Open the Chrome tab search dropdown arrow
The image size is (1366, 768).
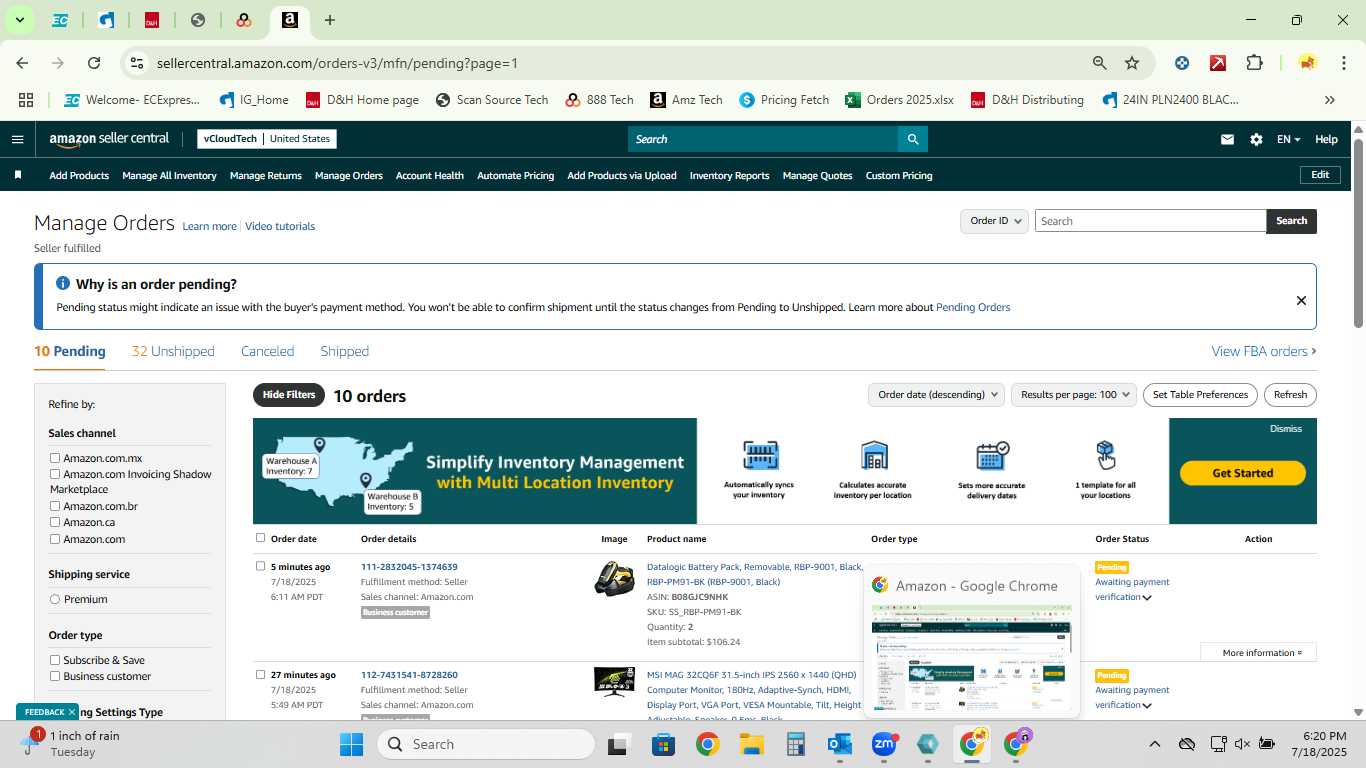tap(19, 20)
